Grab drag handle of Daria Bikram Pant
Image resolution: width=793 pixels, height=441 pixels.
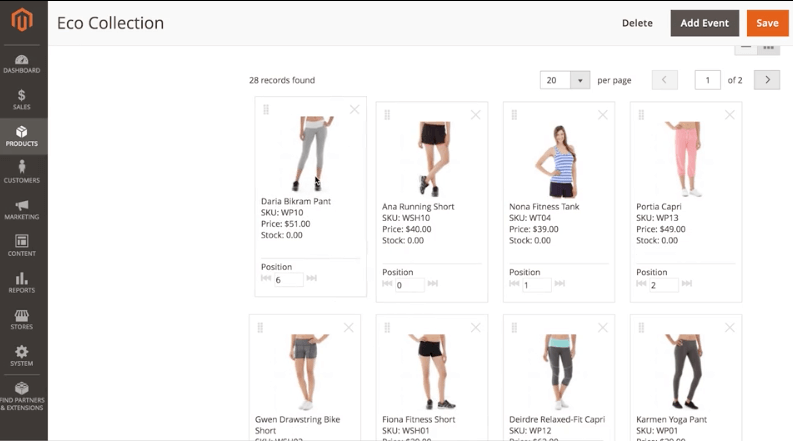(x=266, y=109)
